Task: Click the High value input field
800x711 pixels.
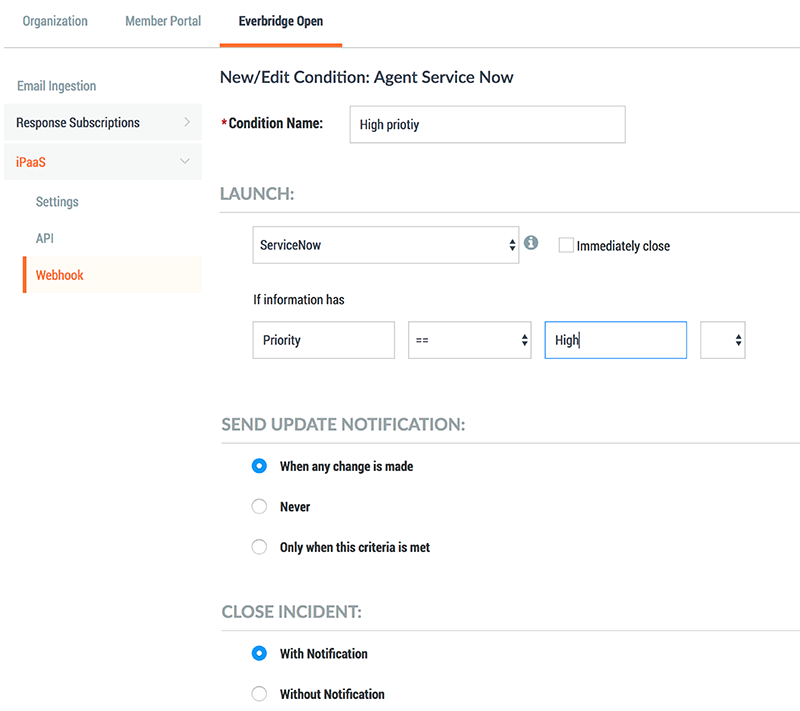Action: point(615,340)
